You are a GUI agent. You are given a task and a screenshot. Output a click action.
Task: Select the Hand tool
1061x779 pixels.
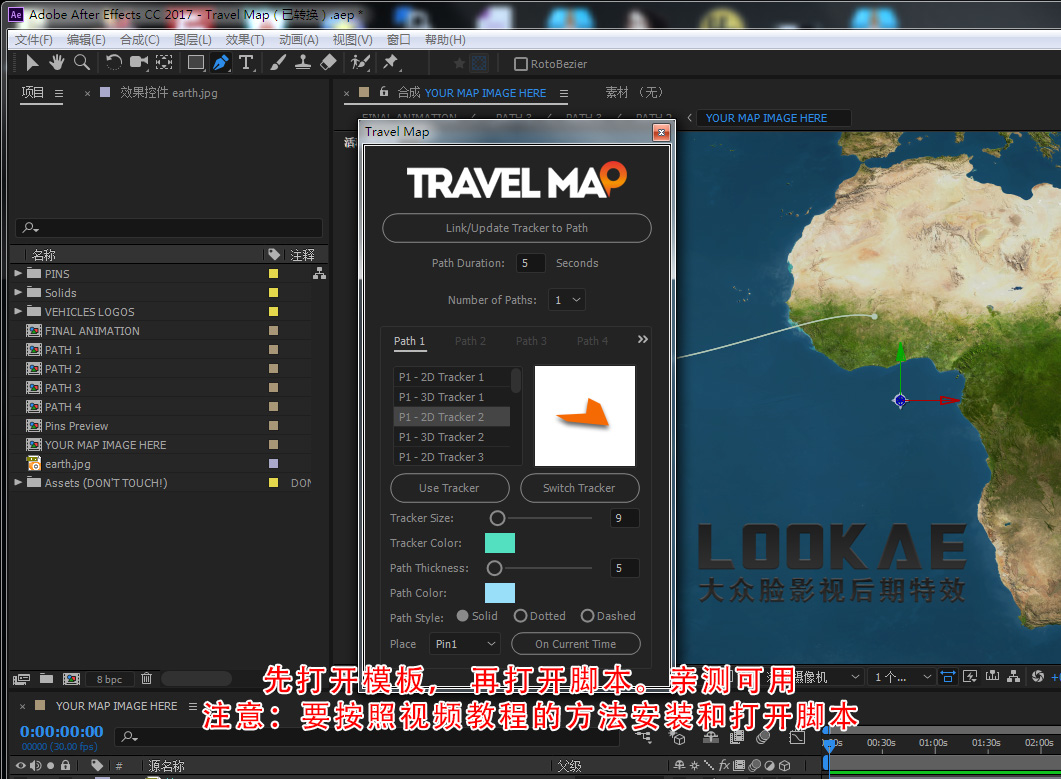pos(56,63)
